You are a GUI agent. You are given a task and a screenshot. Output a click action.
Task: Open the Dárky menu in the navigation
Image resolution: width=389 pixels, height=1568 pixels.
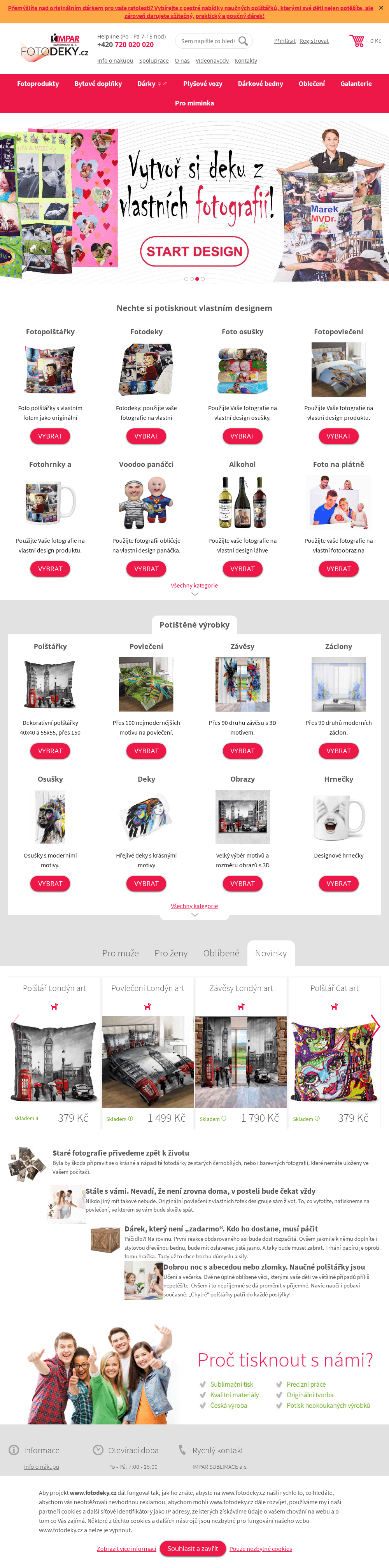coord(152,84)
